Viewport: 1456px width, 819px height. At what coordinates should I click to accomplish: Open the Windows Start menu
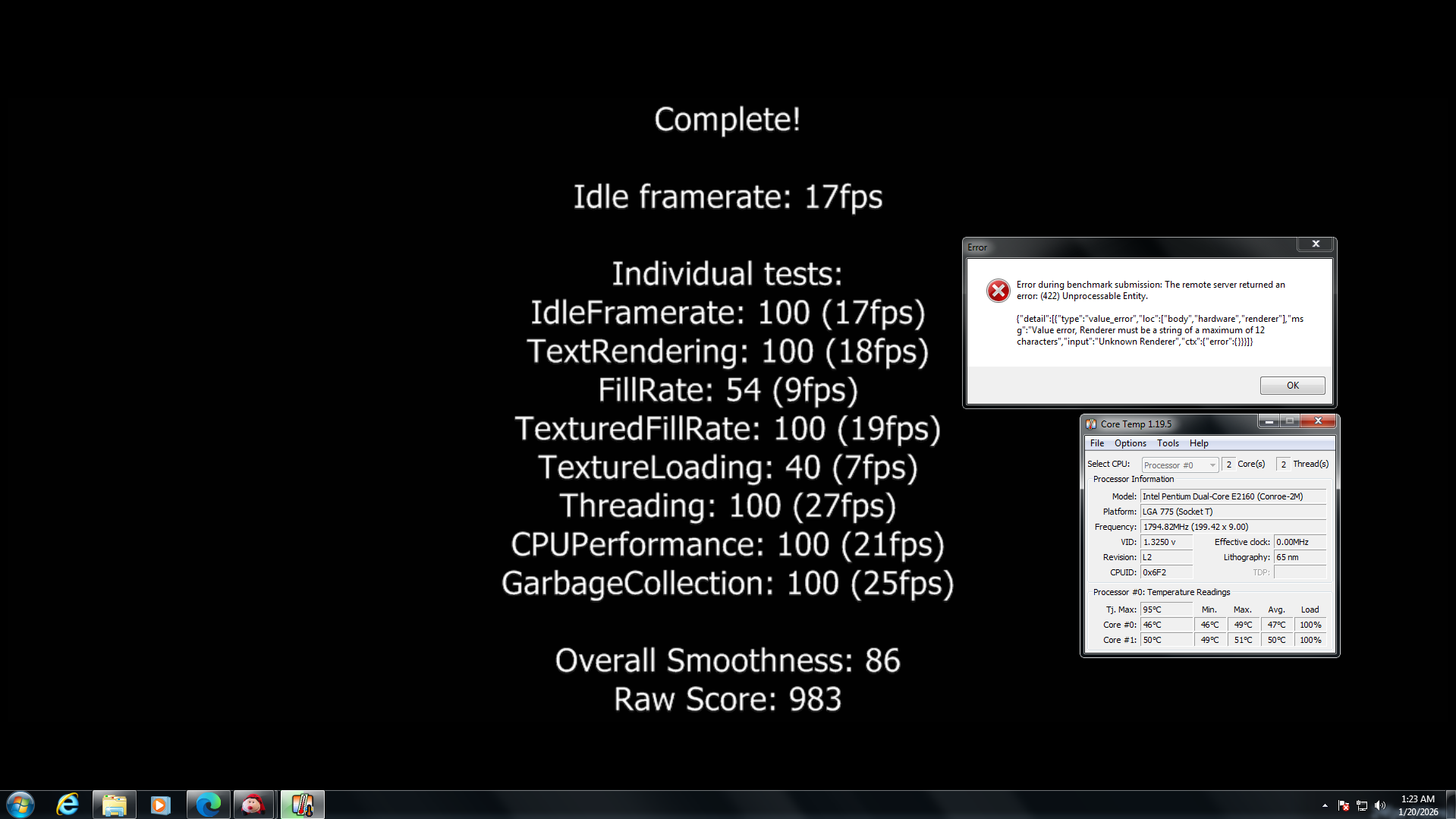pyautogui.click(x=20, y=804)
